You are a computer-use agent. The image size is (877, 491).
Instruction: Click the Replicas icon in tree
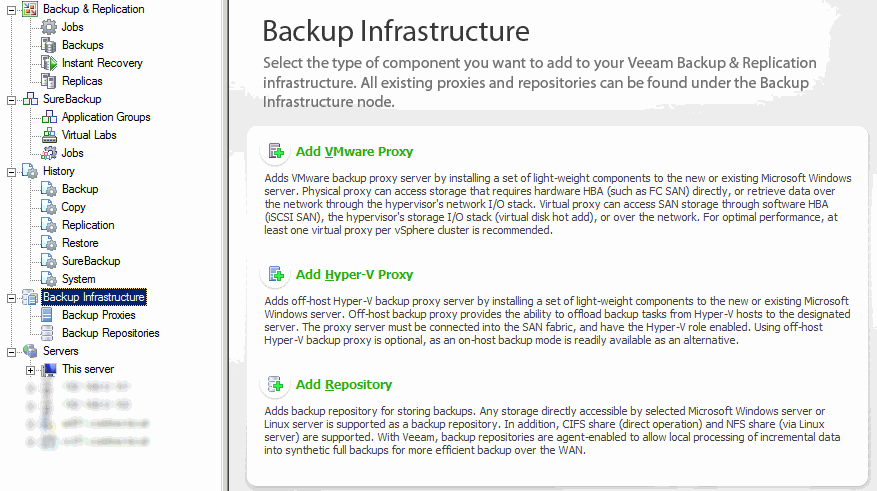[49, 81]
